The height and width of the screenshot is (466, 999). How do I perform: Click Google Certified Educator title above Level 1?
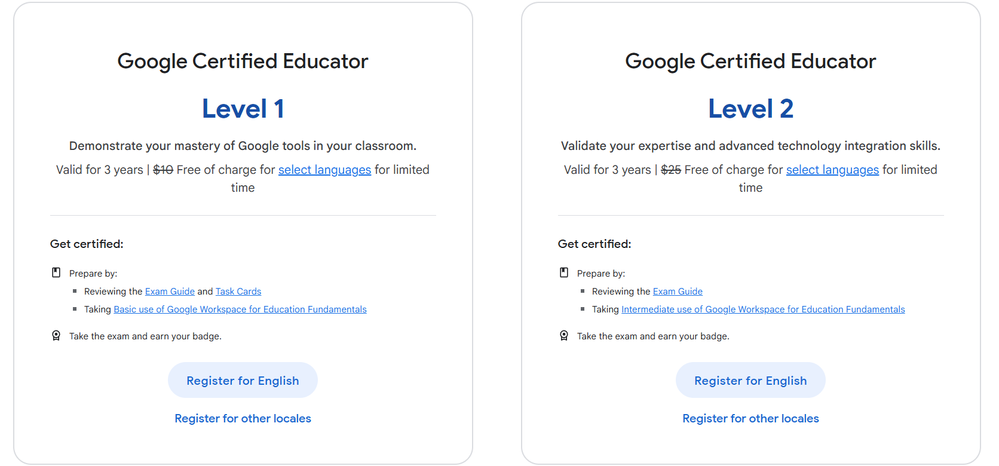click(243, 61)
